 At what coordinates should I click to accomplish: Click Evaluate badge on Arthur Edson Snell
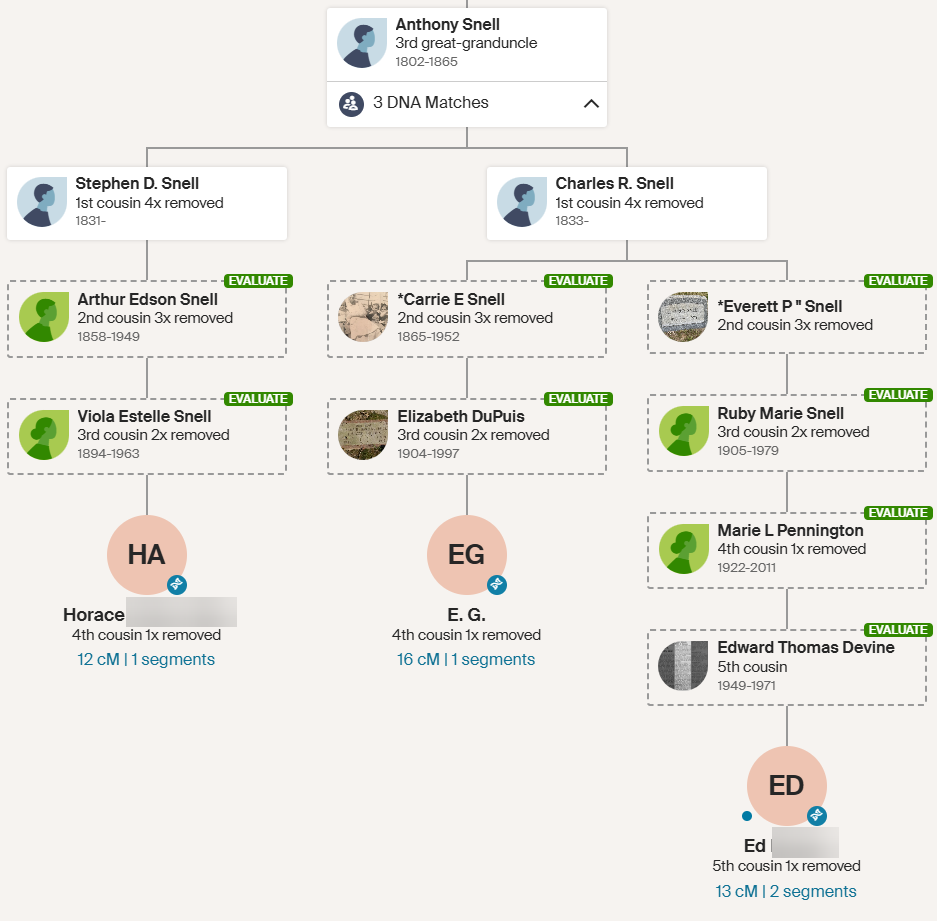[257, 281]
